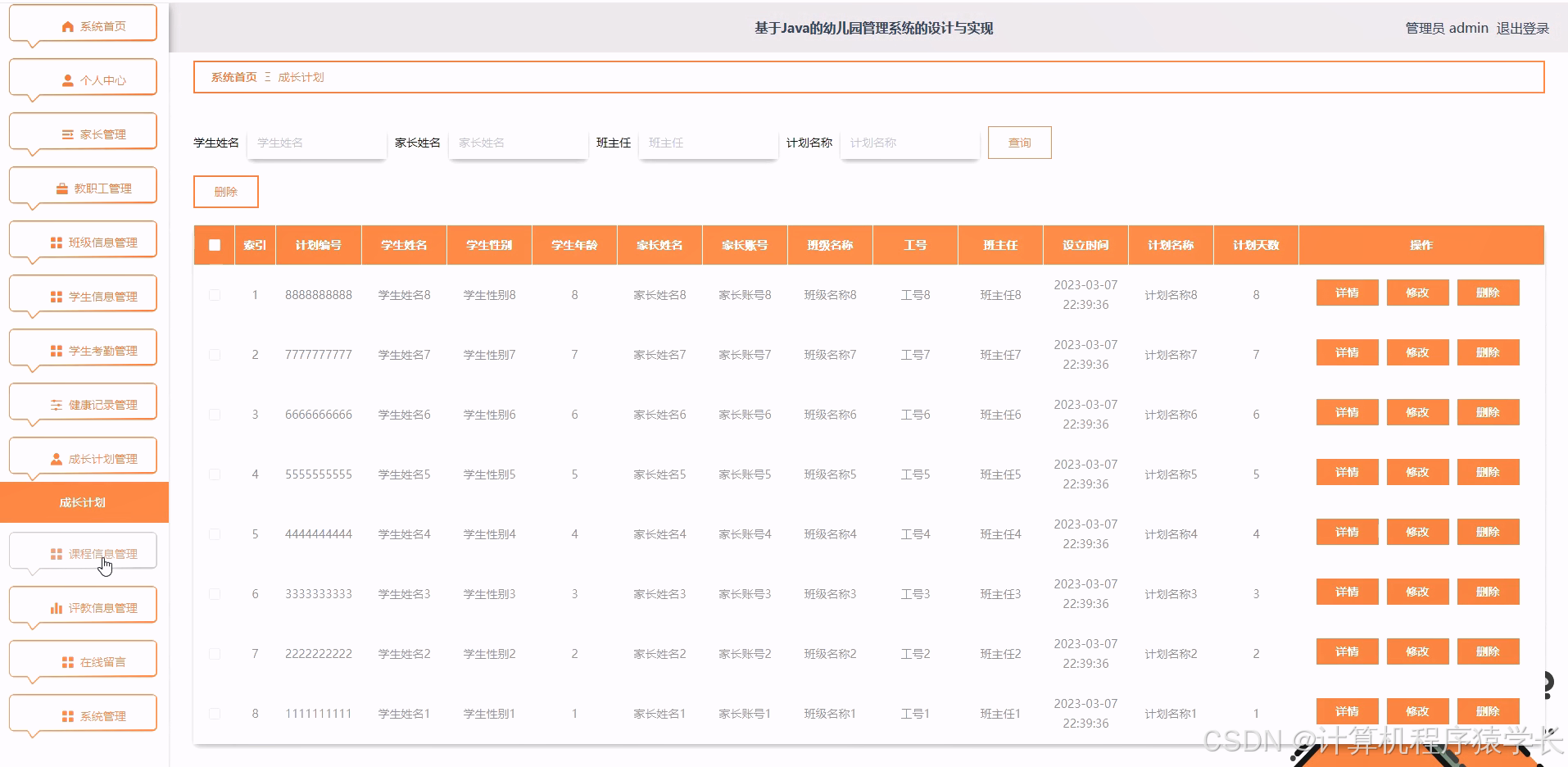Click 删除 for row 计划名称3
Viewport: 1568px width, 767px height.
click(1488, 592)
